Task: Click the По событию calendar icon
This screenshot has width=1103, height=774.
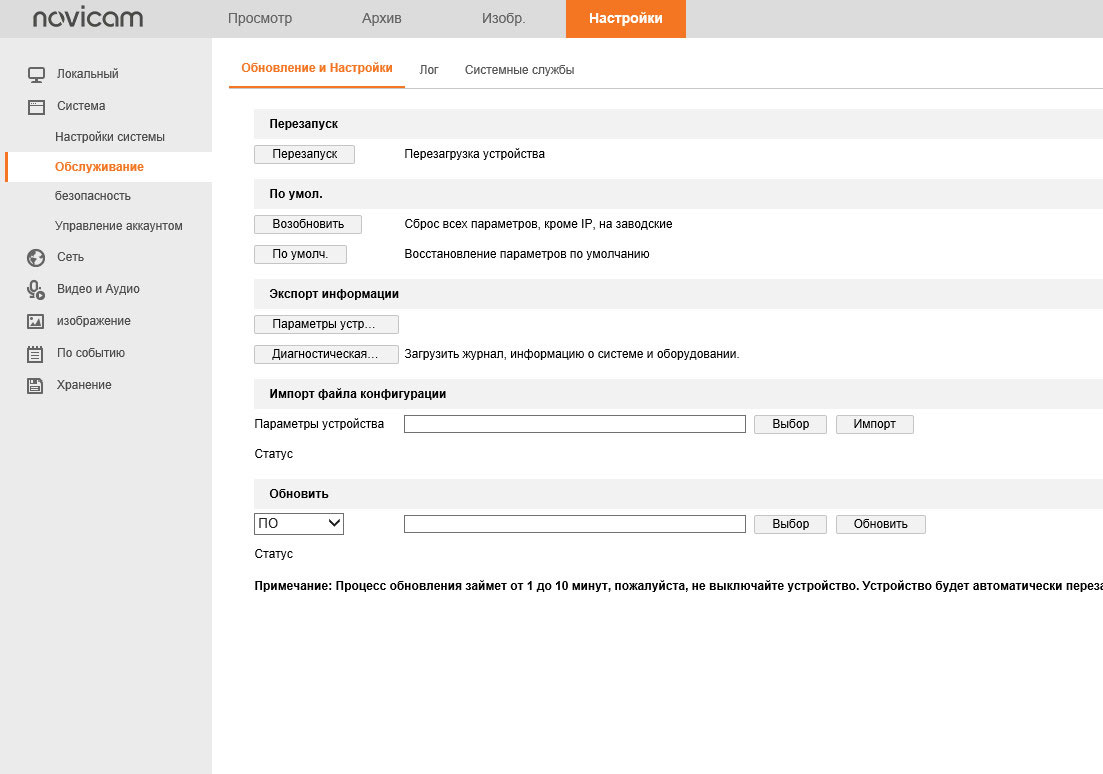Action: click(36, 354)
